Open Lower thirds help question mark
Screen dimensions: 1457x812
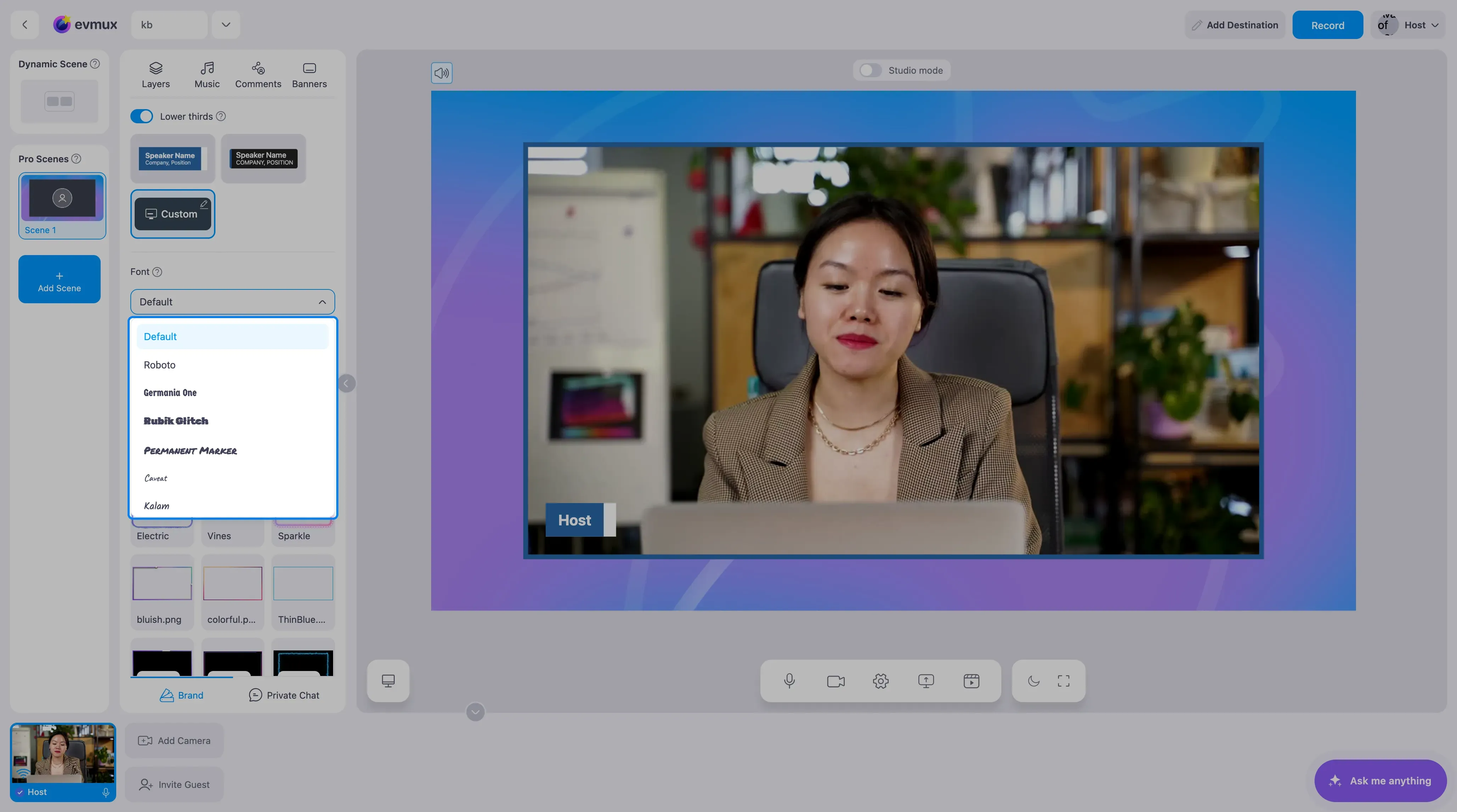[221, 117]
